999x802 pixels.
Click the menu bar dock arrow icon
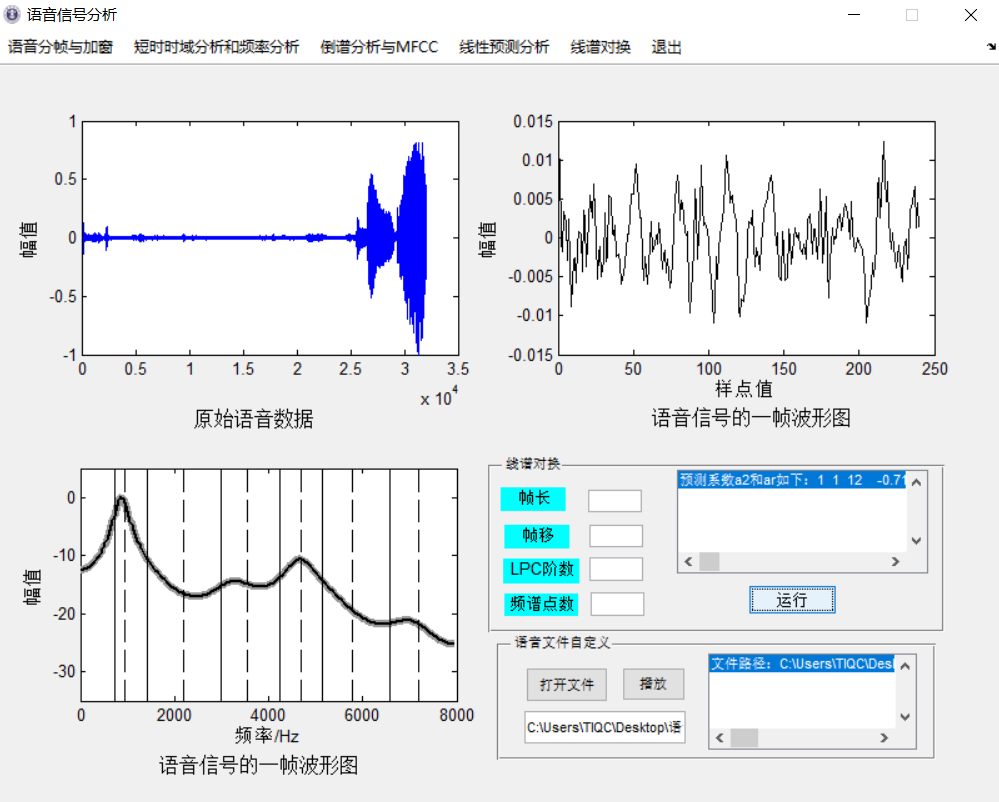pyautogui.click(x=991, y=47)
